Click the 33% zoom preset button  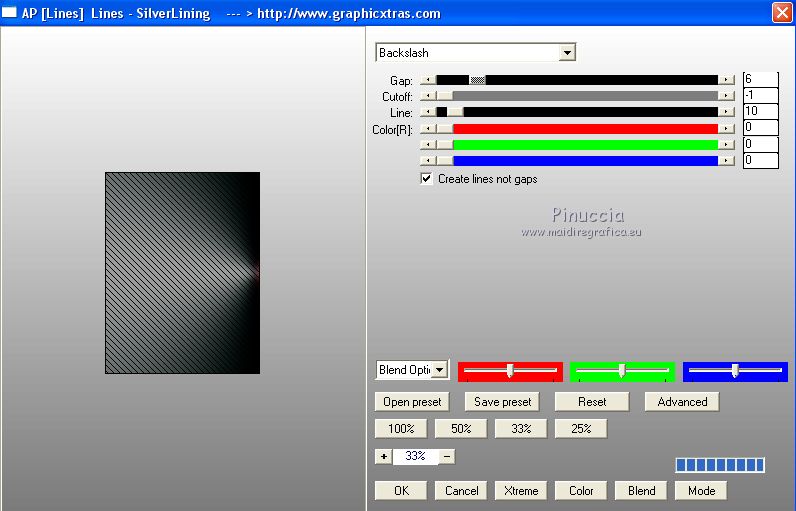click(521, 429)
